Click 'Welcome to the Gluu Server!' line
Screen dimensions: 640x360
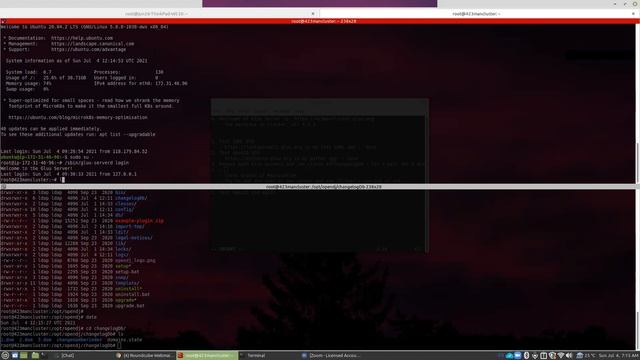[36, 168]
